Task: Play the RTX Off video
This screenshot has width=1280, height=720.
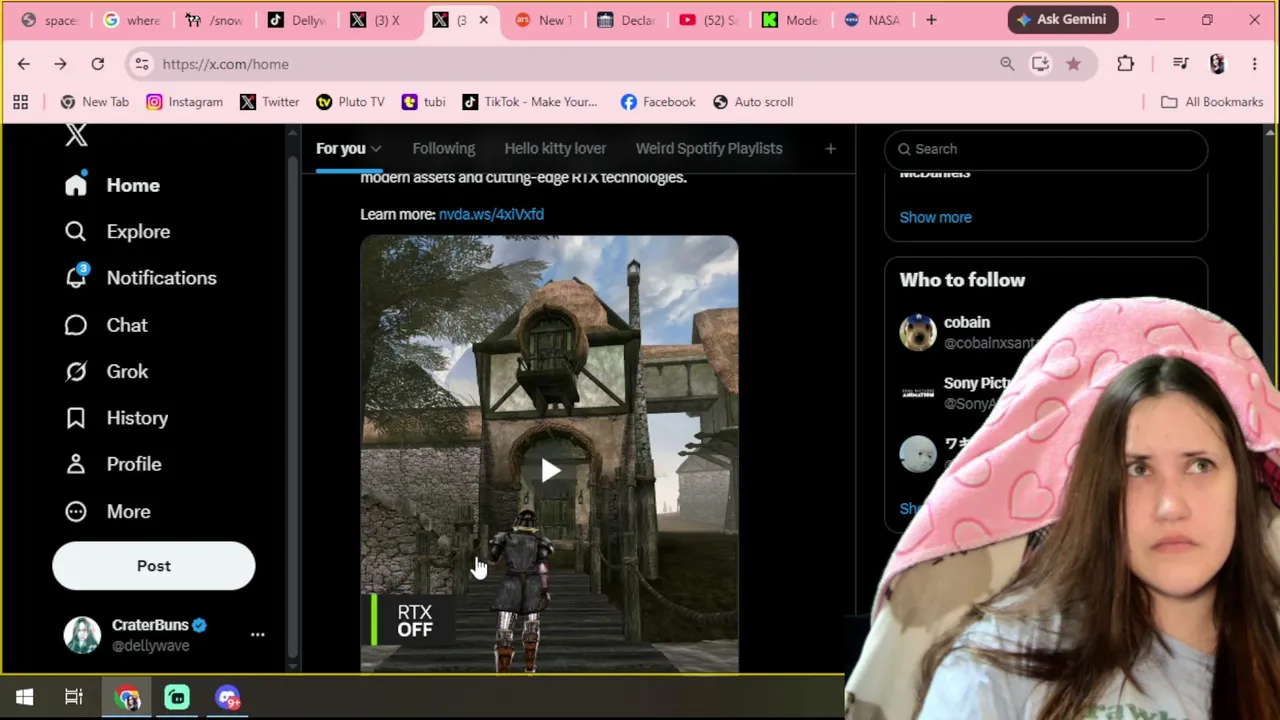Action: [x=550, y=471]
